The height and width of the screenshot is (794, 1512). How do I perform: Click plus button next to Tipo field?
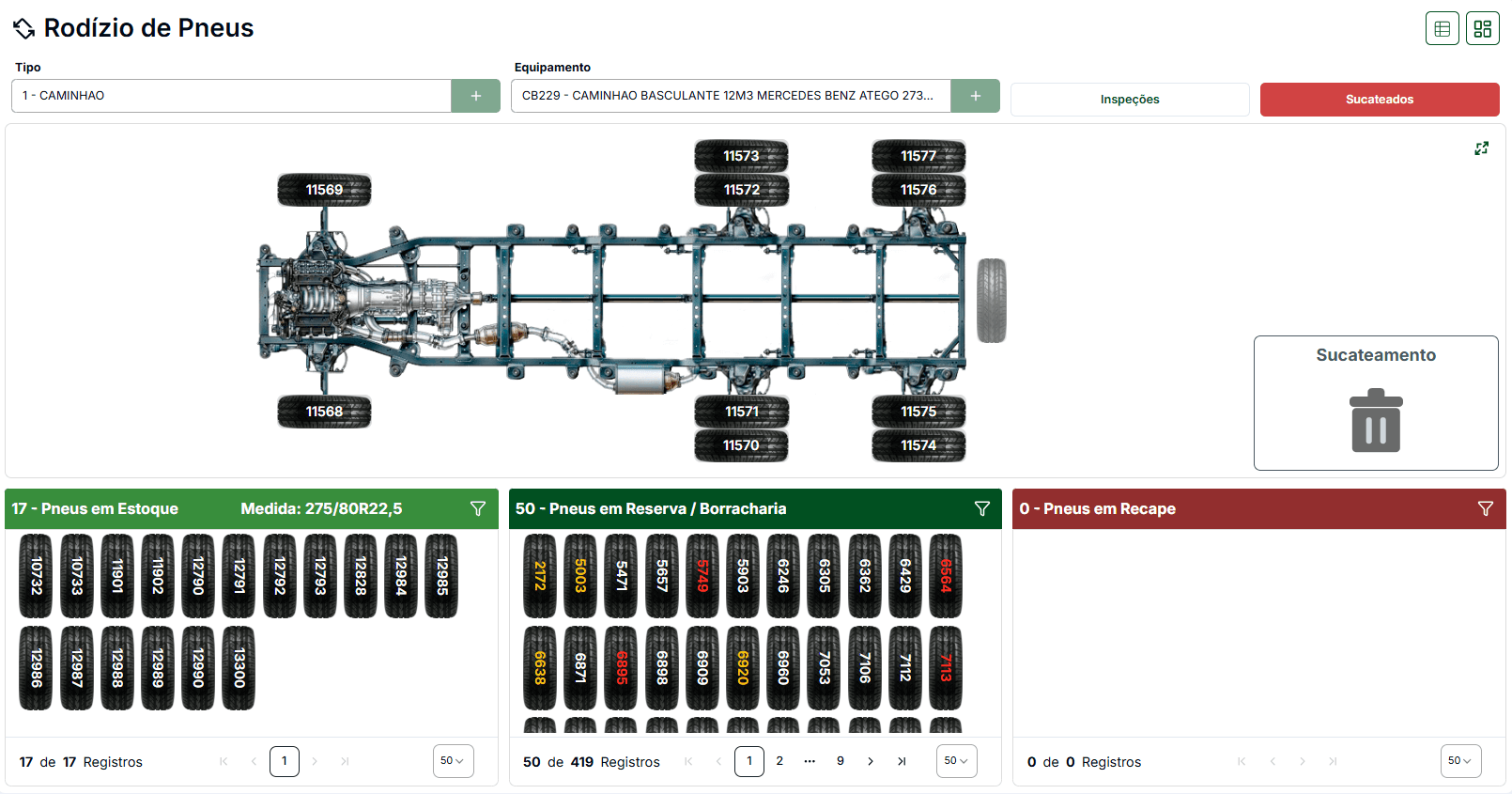click(x=476, y=96)
